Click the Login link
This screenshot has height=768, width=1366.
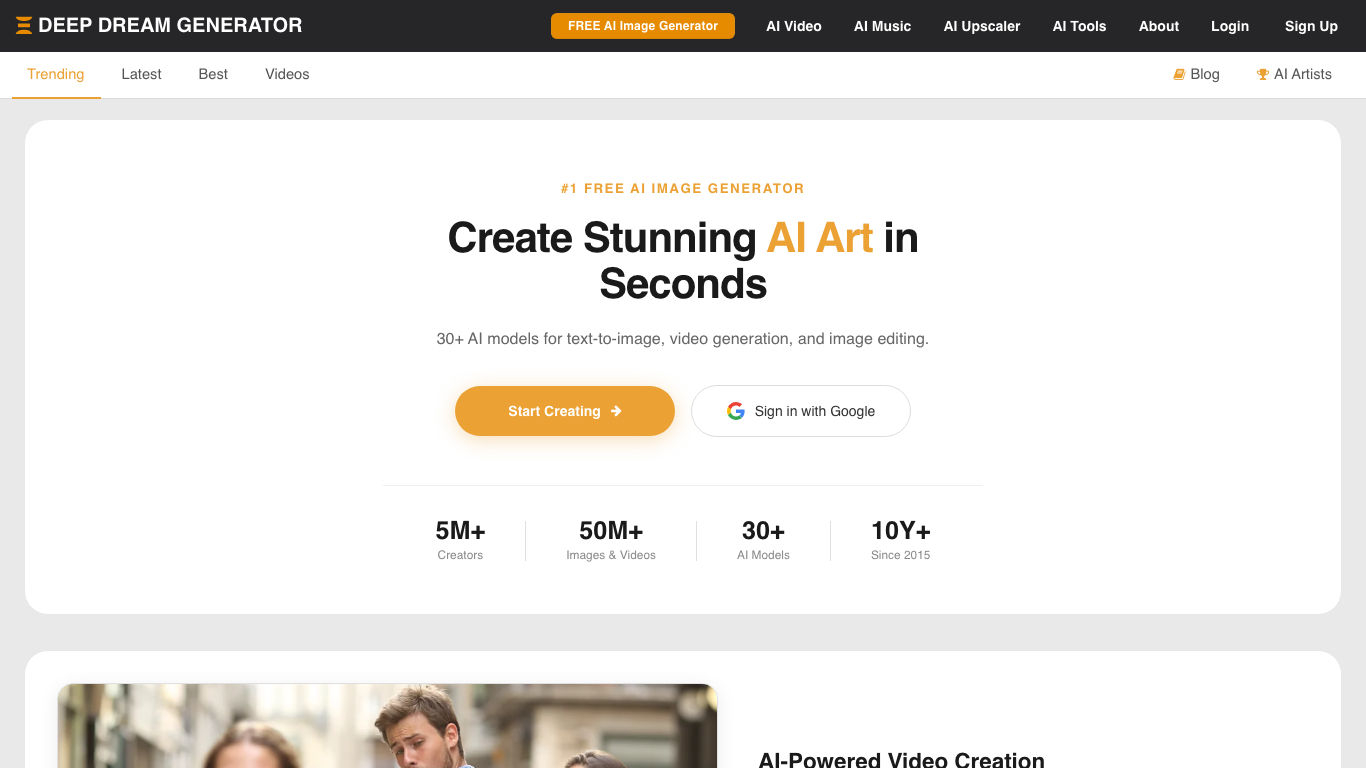[1230, 26]
